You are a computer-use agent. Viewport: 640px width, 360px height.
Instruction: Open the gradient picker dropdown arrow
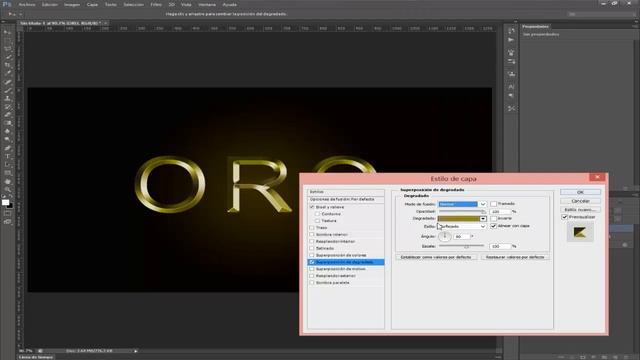(x=483, y=219)
